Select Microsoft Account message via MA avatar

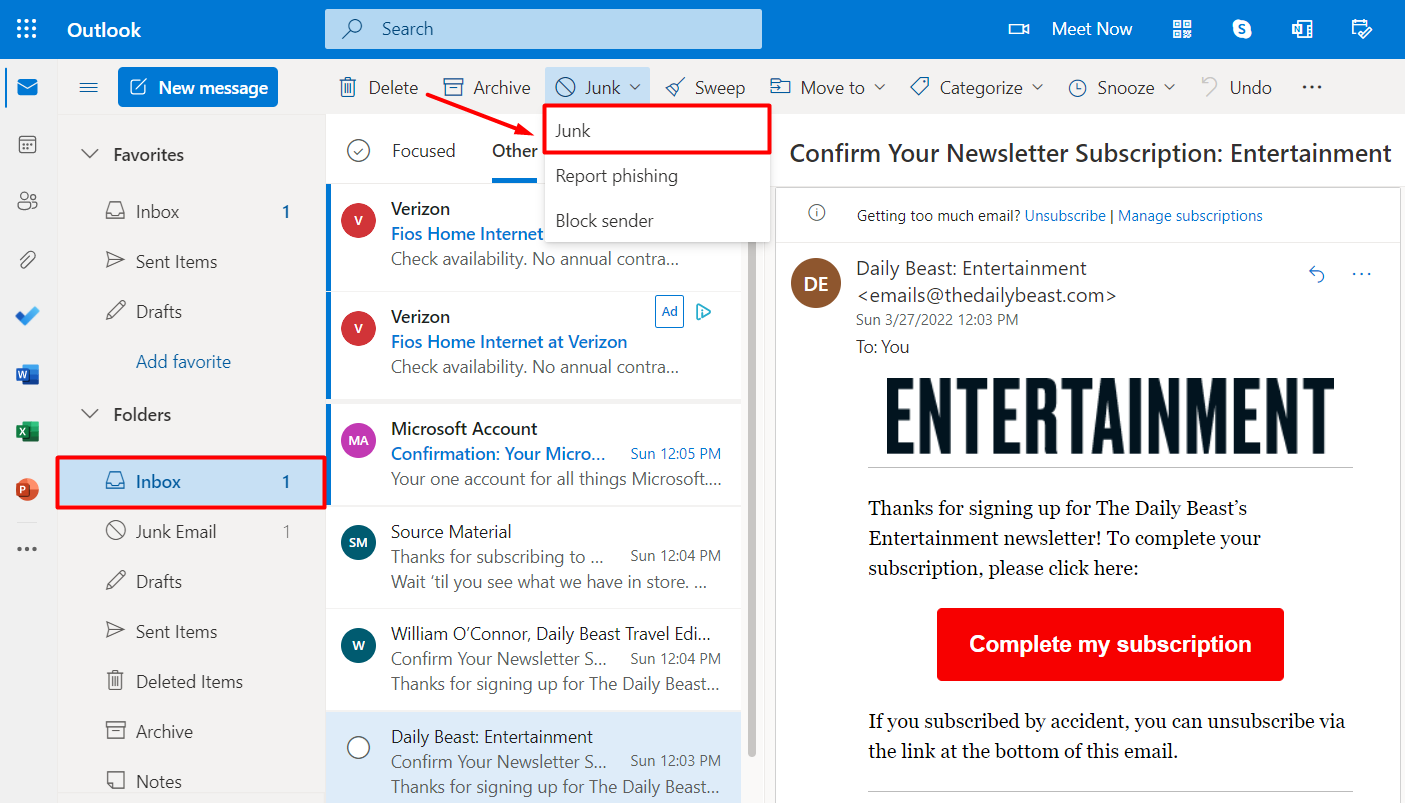click(358, 440)
